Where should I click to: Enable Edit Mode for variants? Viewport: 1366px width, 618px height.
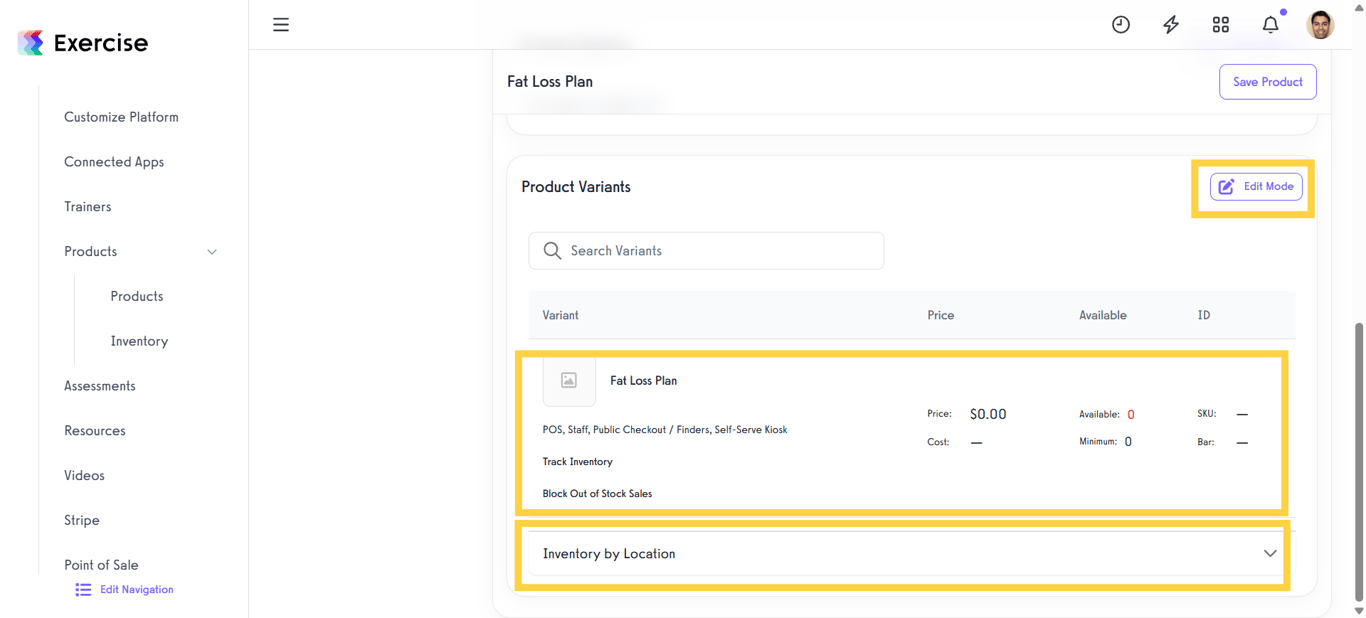click(x=1256, y=187)
